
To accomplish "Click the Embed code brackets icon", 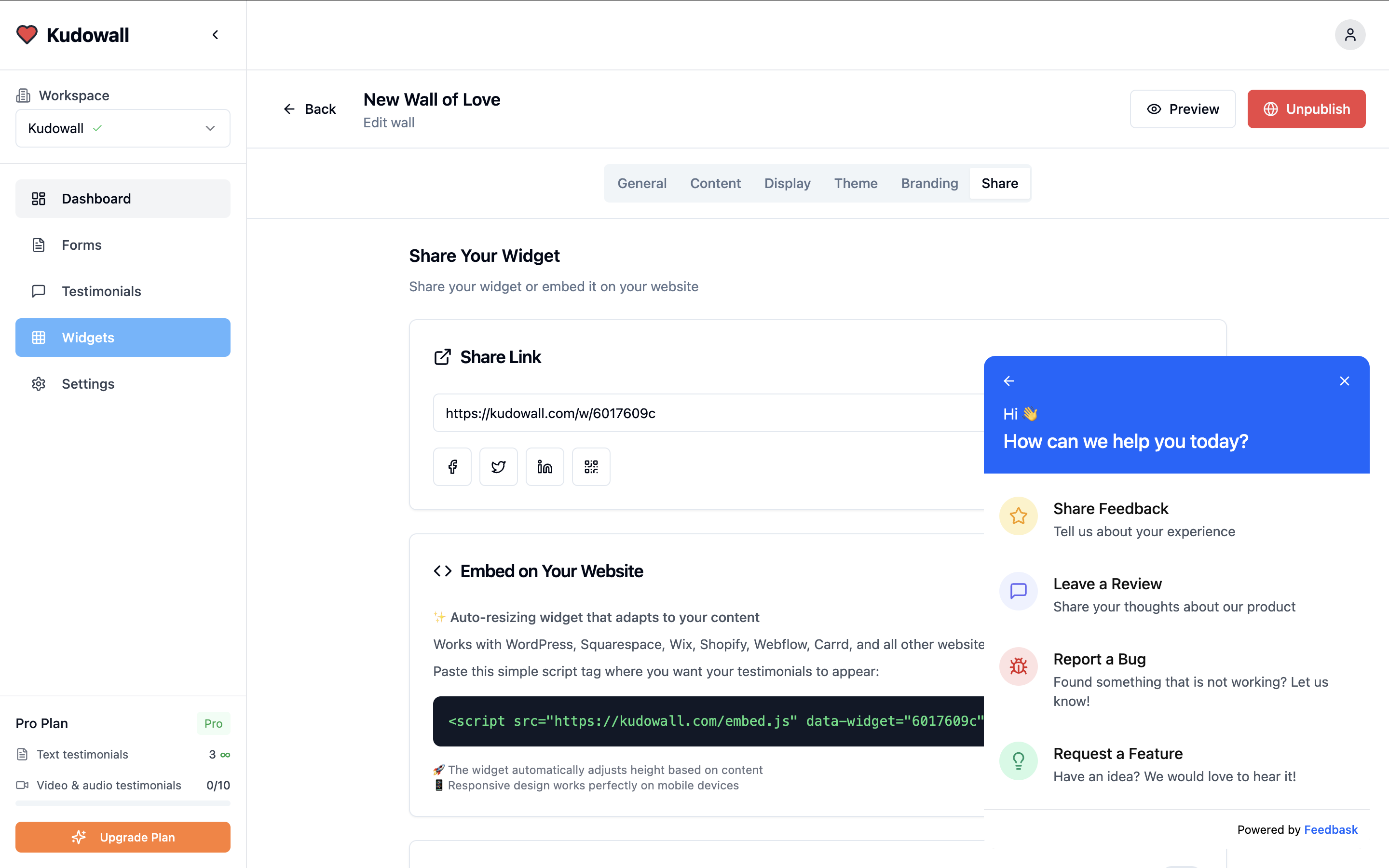I will (443, 571).
